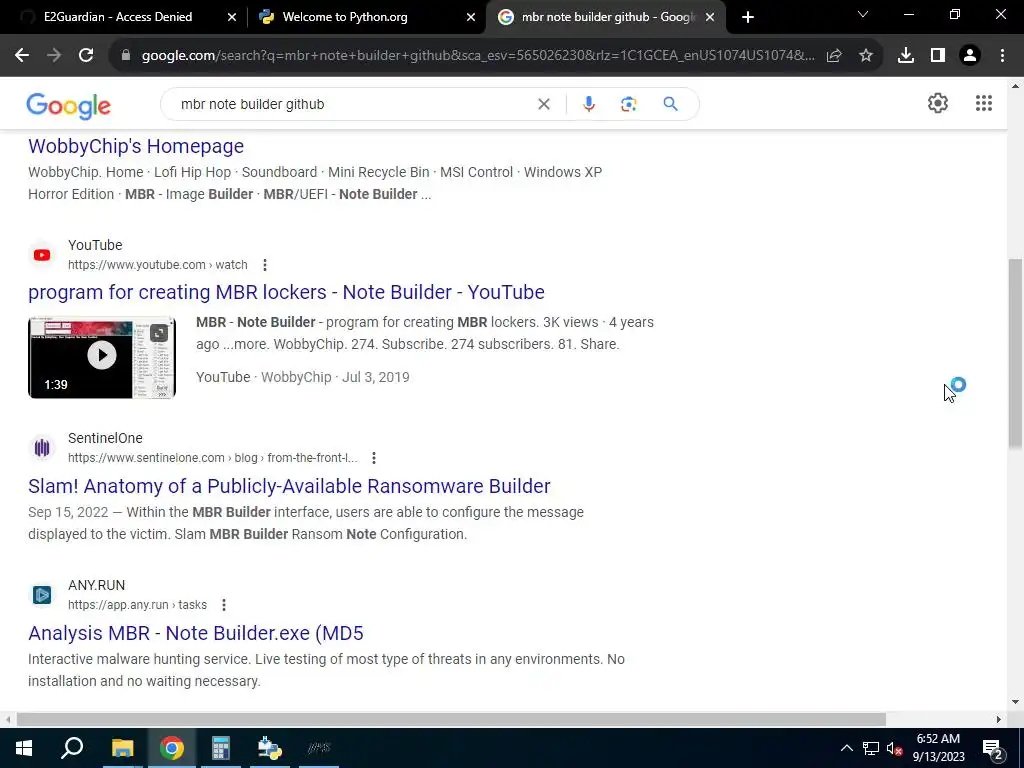Image resolution: width=1024 pixels, height=768 pixels.
Task: Click the scroll right arrow
Action: 999,719
